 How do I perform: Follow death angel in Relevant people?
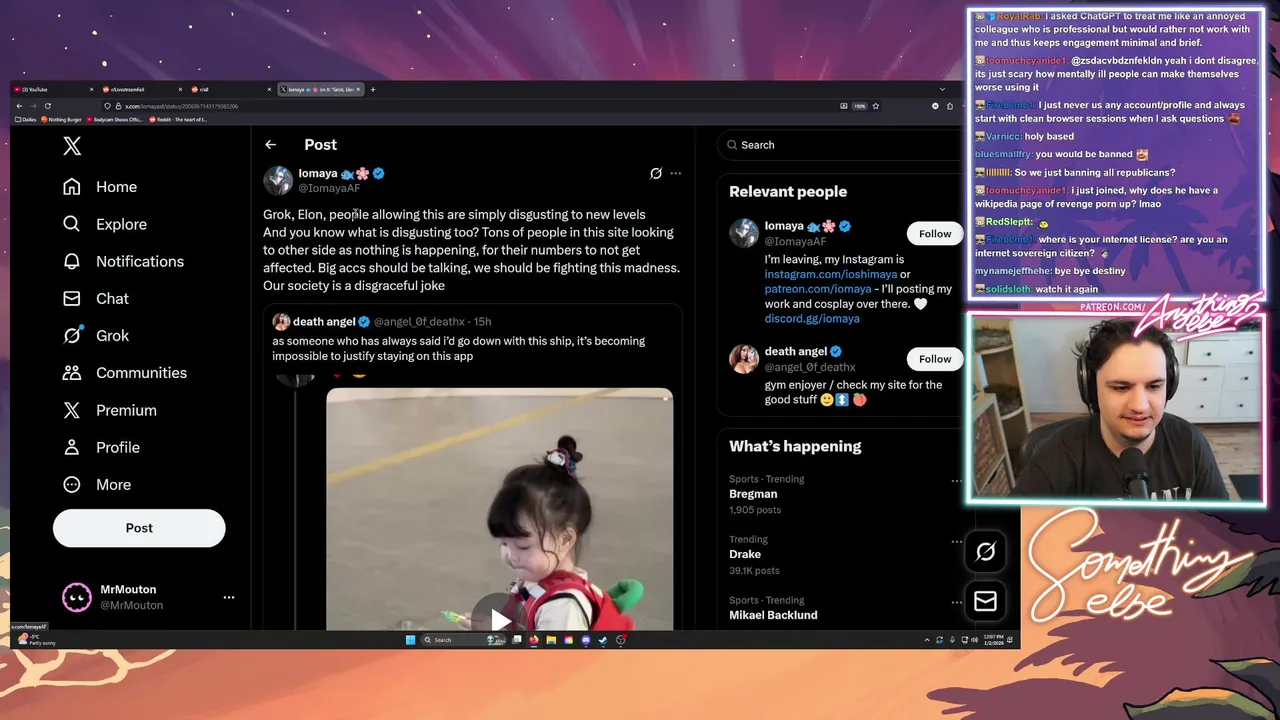935,359
